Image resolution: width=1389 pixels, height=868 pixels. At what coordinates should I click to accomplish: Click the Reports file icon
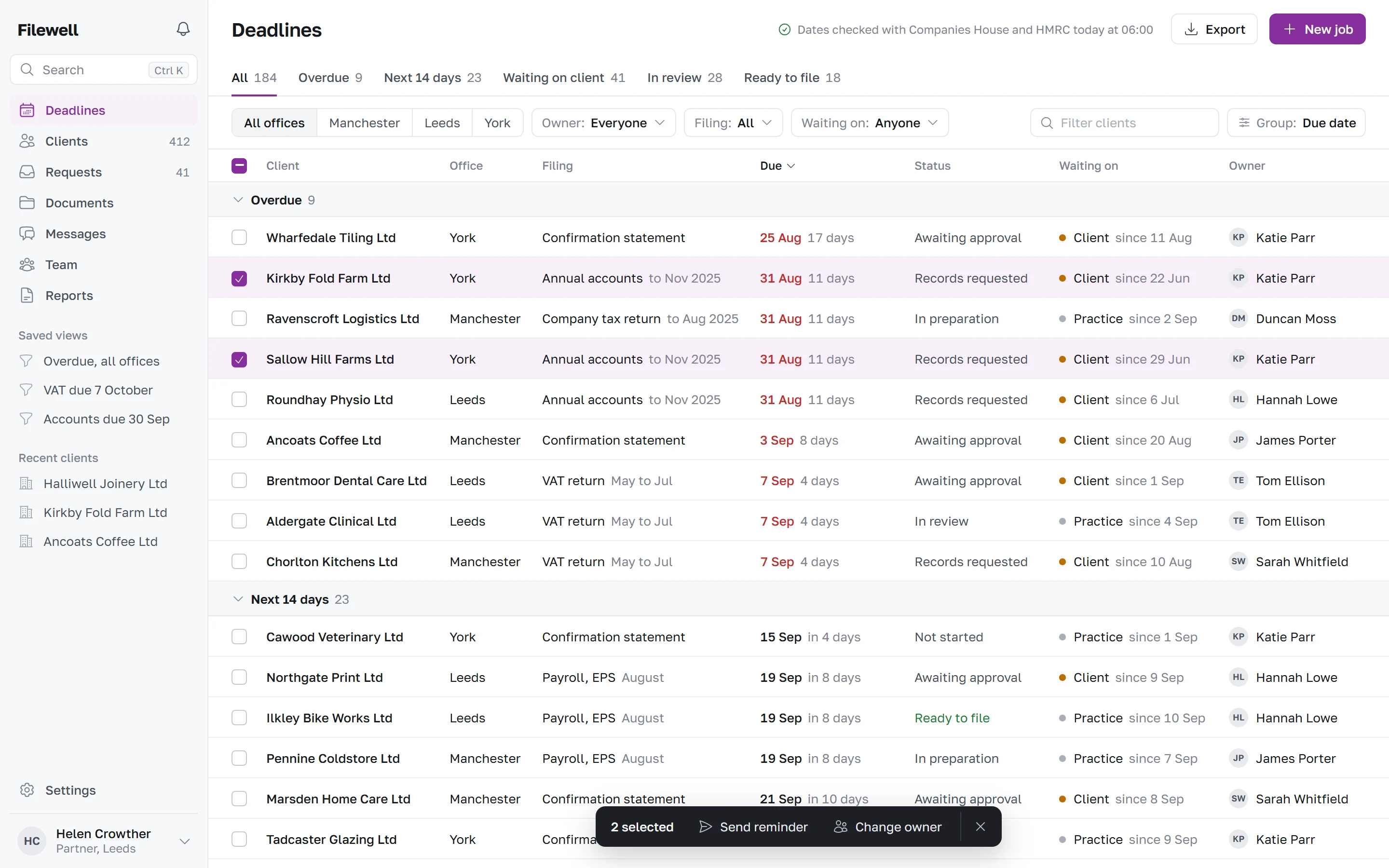(x=27, y=296)
